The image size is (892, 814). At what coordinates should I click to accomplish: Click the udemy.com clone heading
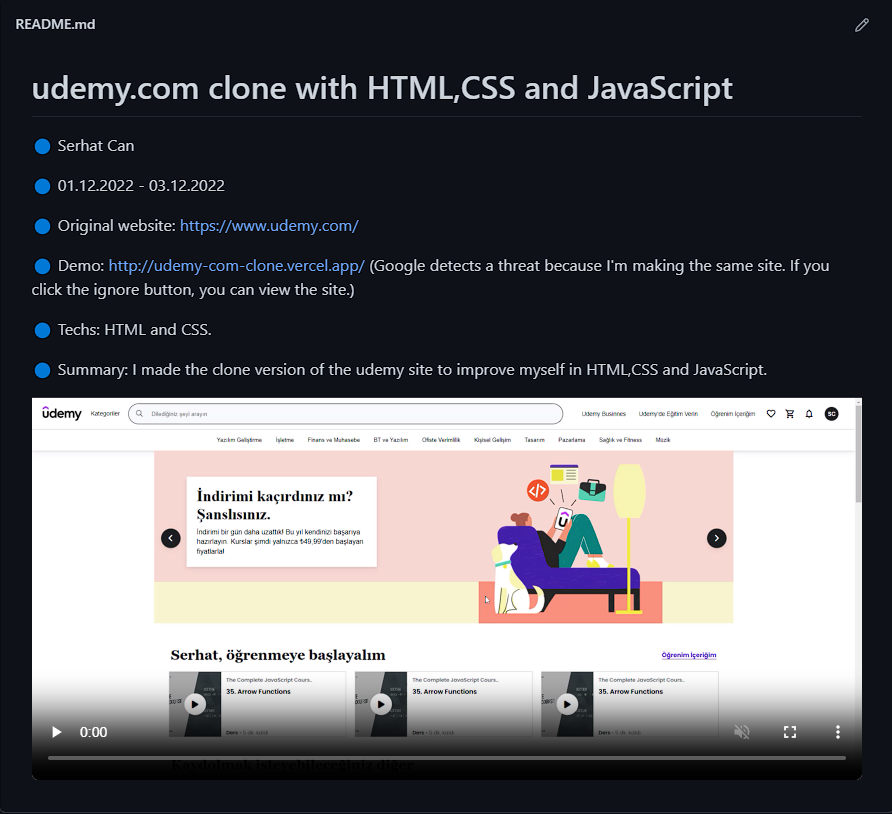click(382, 89)
